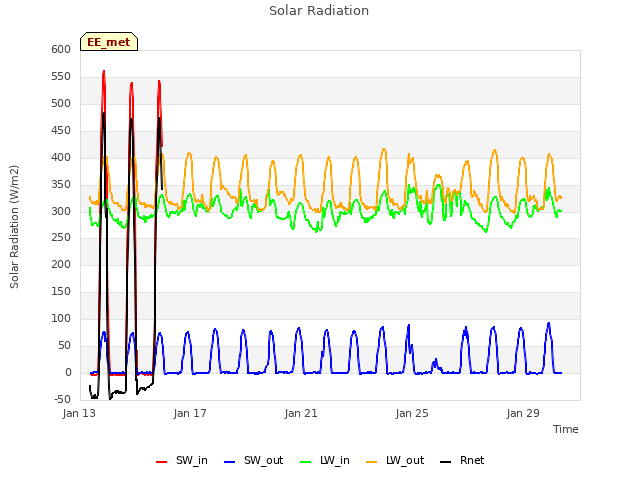Image resolution: width=640 pixels, height=480 pixels.
Task: Toggle the LW_in legend entry
Action: click(x=325, y=460)
